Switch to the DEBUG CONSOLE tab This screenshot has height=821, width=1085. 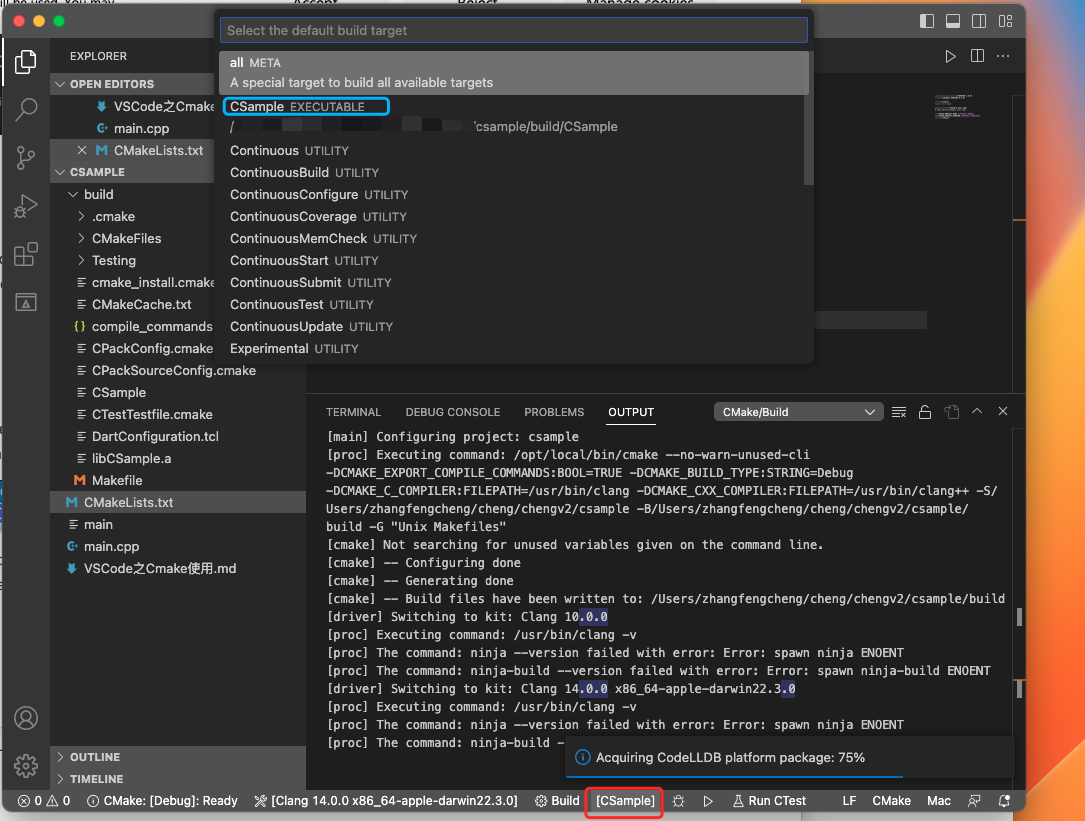click(x=453, y=412)
